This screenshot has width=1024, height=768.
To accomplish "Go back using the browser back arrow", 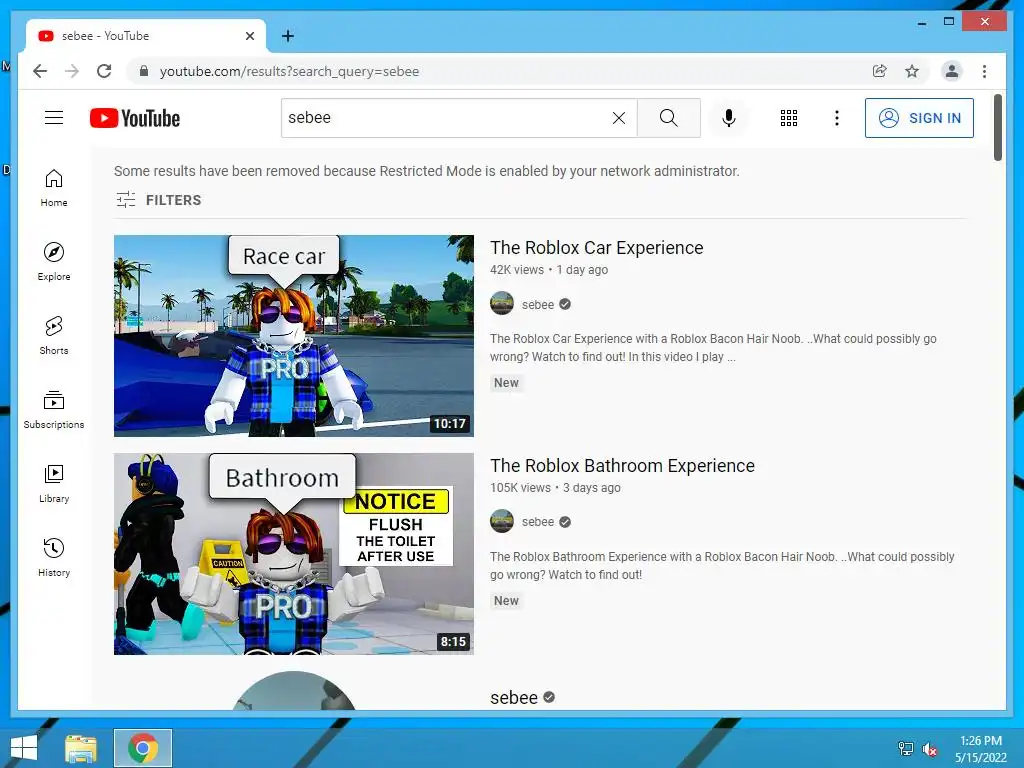I will point(40,71).
